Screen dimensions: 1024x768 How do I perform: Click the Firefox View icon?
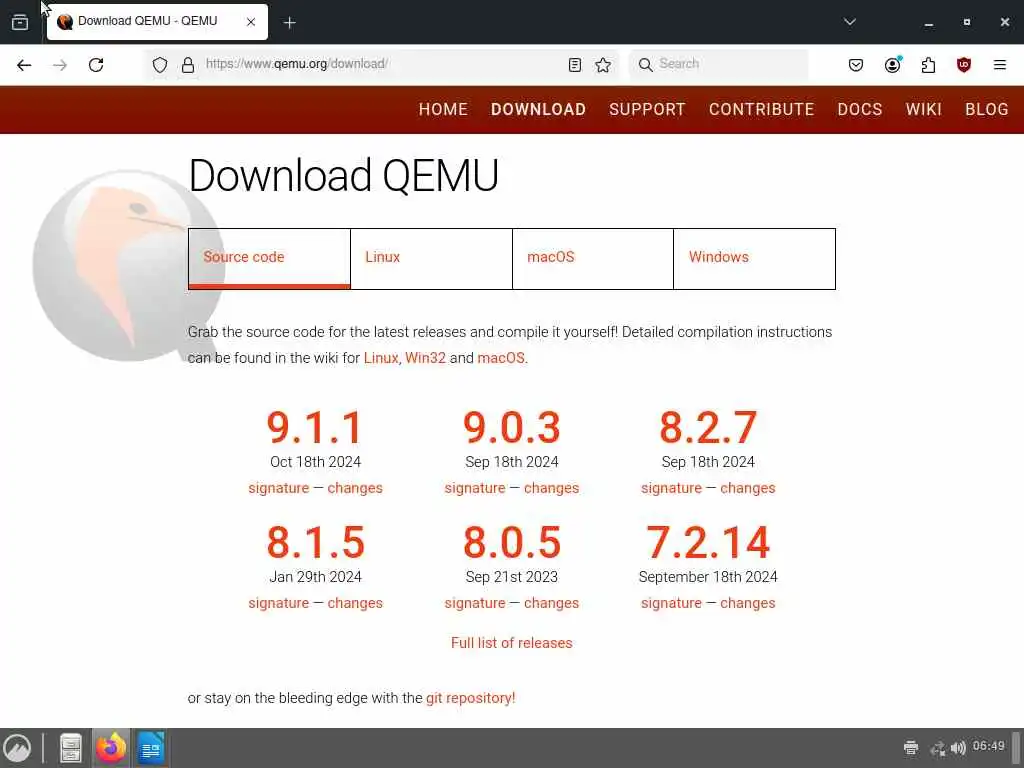click(20, 22)
